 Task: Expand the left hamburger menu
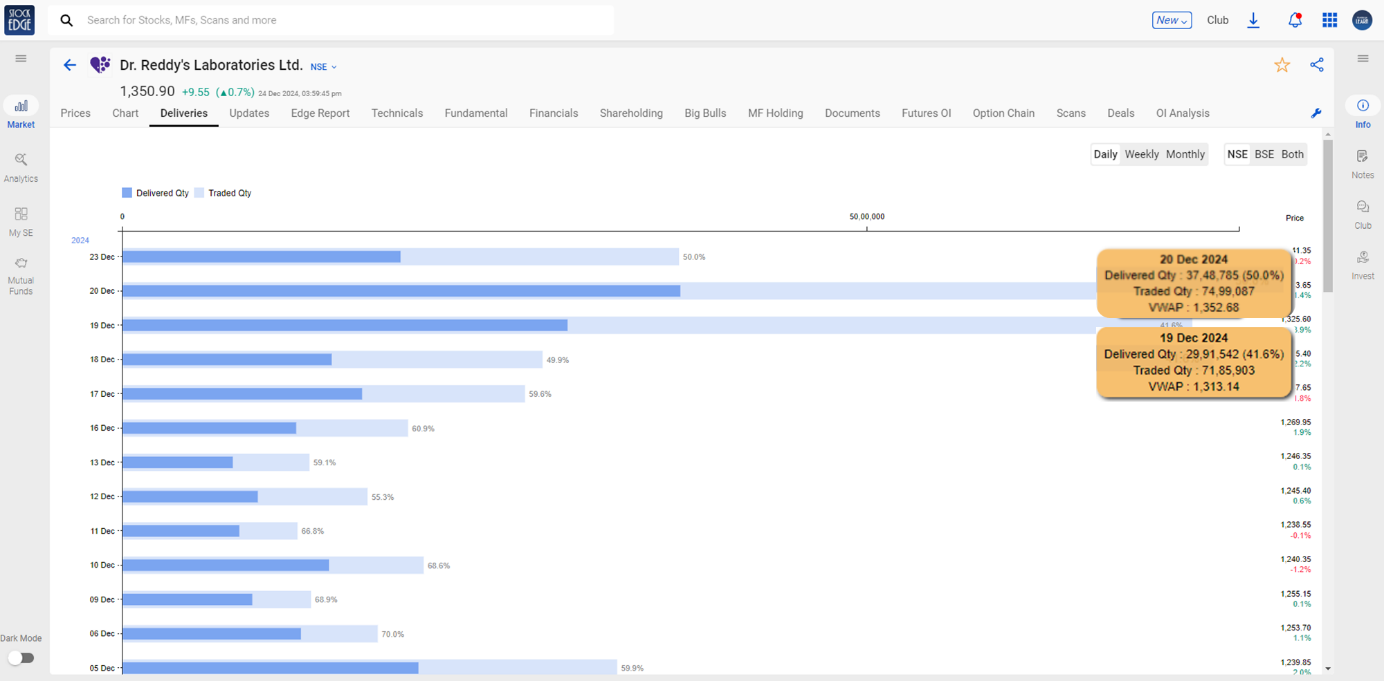[21, 59]
